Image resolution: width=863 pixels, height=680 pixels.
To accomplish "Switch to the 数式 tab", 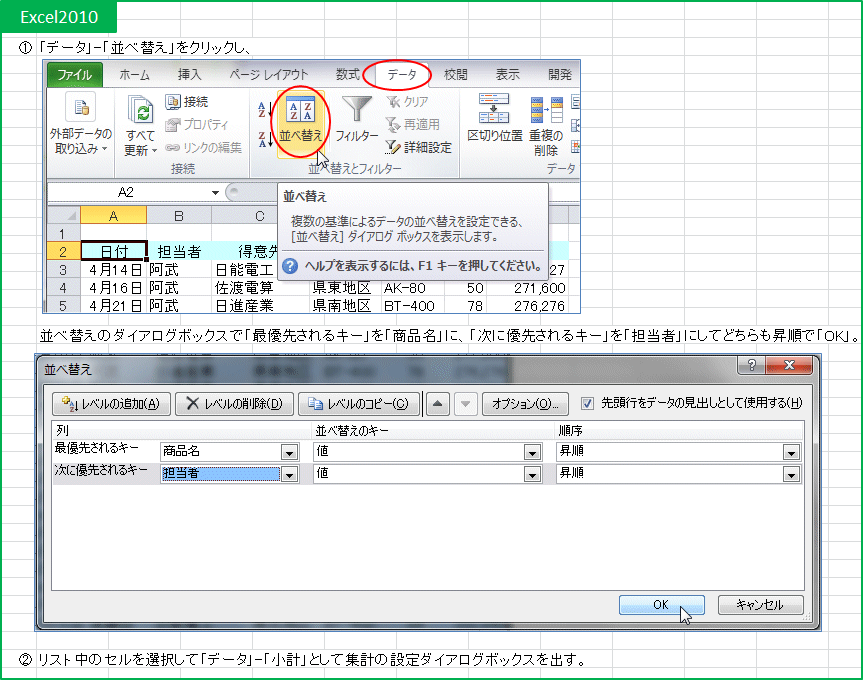I will (x=347, y=75).
